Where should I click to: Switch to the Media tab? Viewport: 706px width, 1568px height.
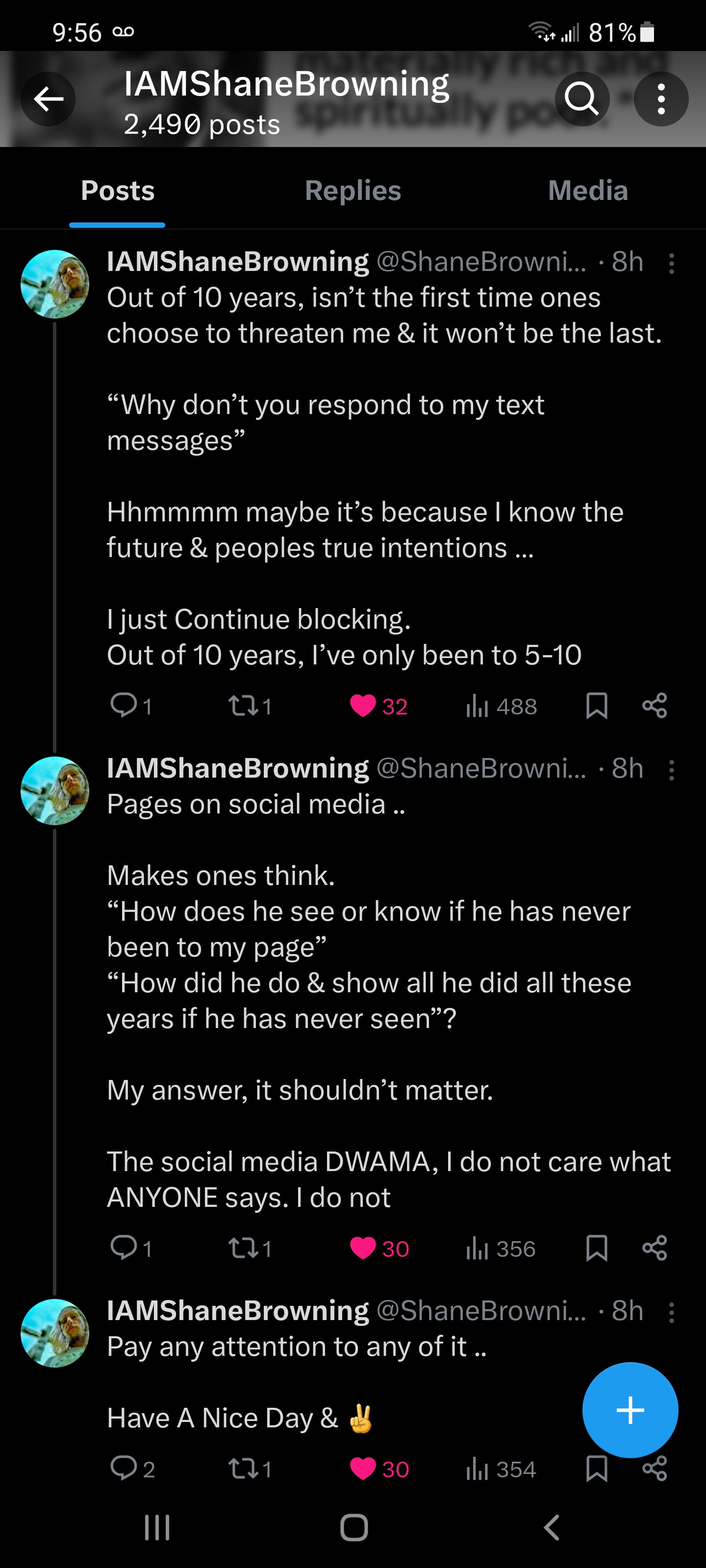(587, 191)
